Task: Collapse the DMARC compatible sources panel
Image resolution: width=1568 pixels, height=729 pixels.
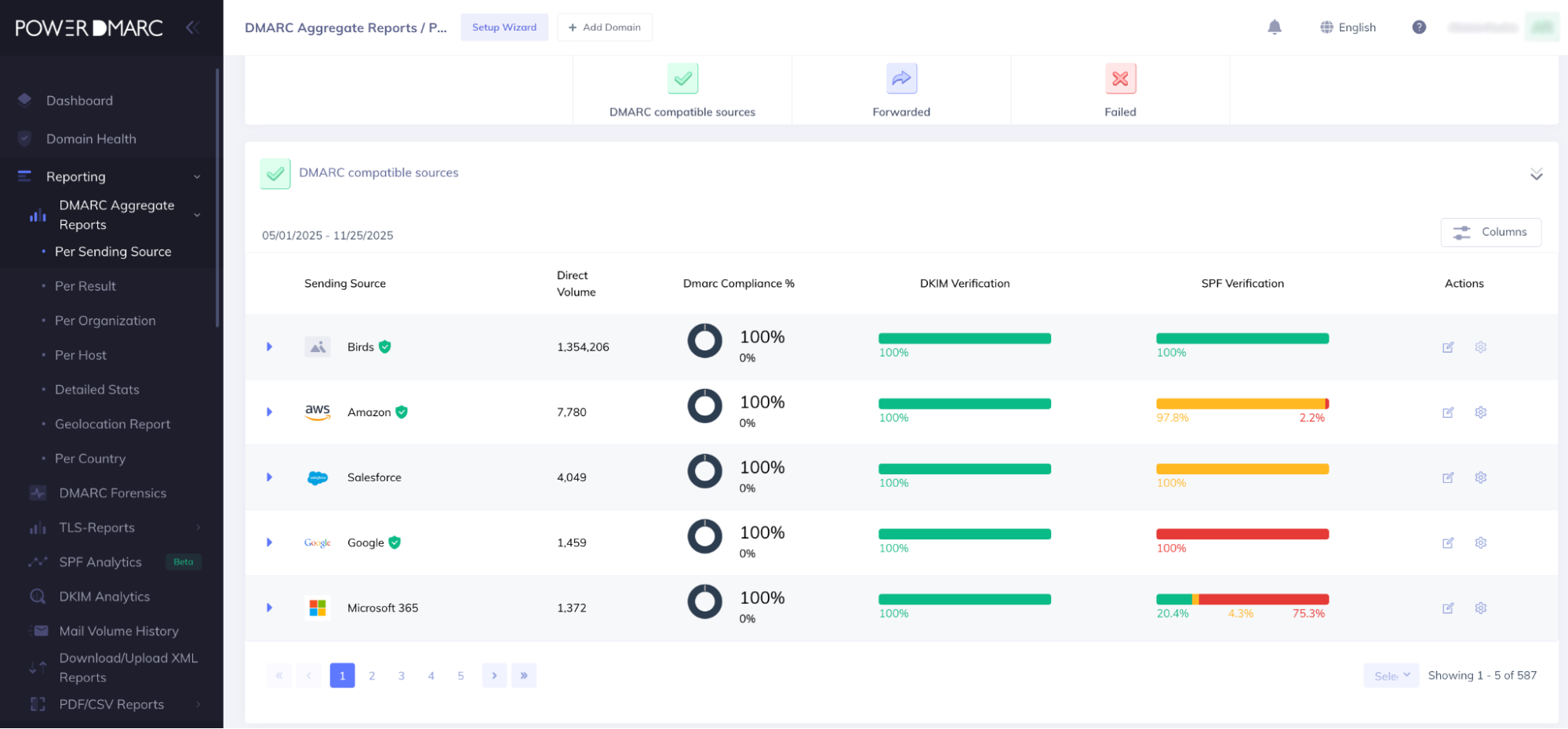Action: 1537,174
